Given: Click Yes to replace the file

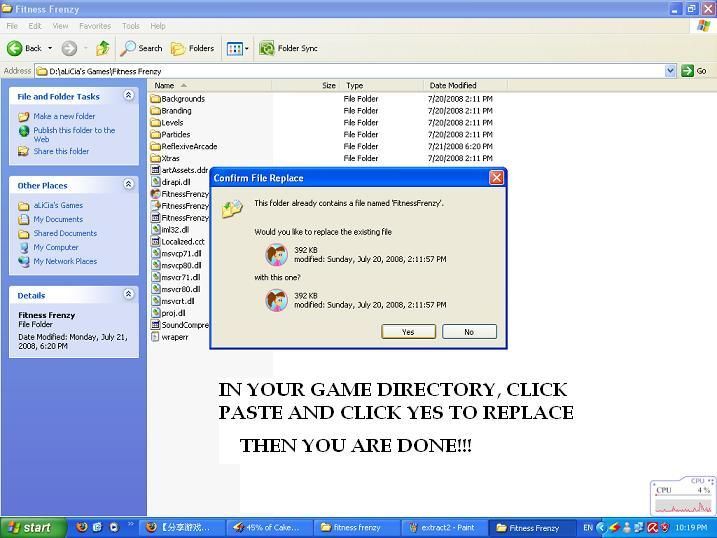Looking at the screenshot, I should [408, 332].
